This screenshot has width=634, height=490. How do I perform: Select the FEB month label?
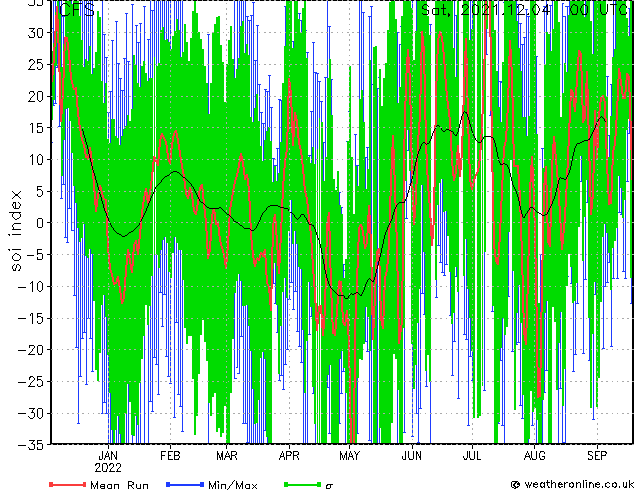click(170, 456)
